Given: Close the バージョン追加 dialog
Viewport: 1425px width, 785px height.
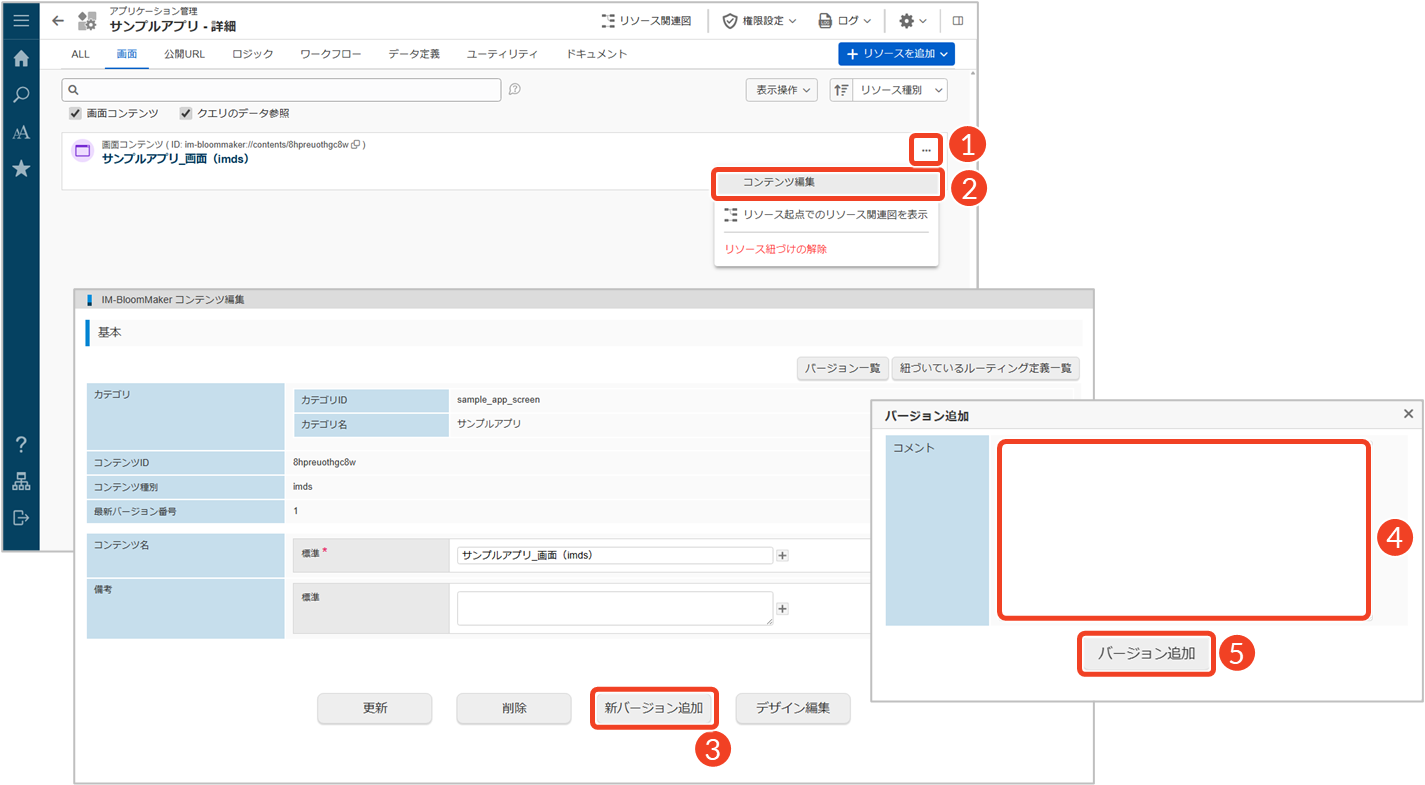Looking at the screenshot, I should click(1408, 414).
